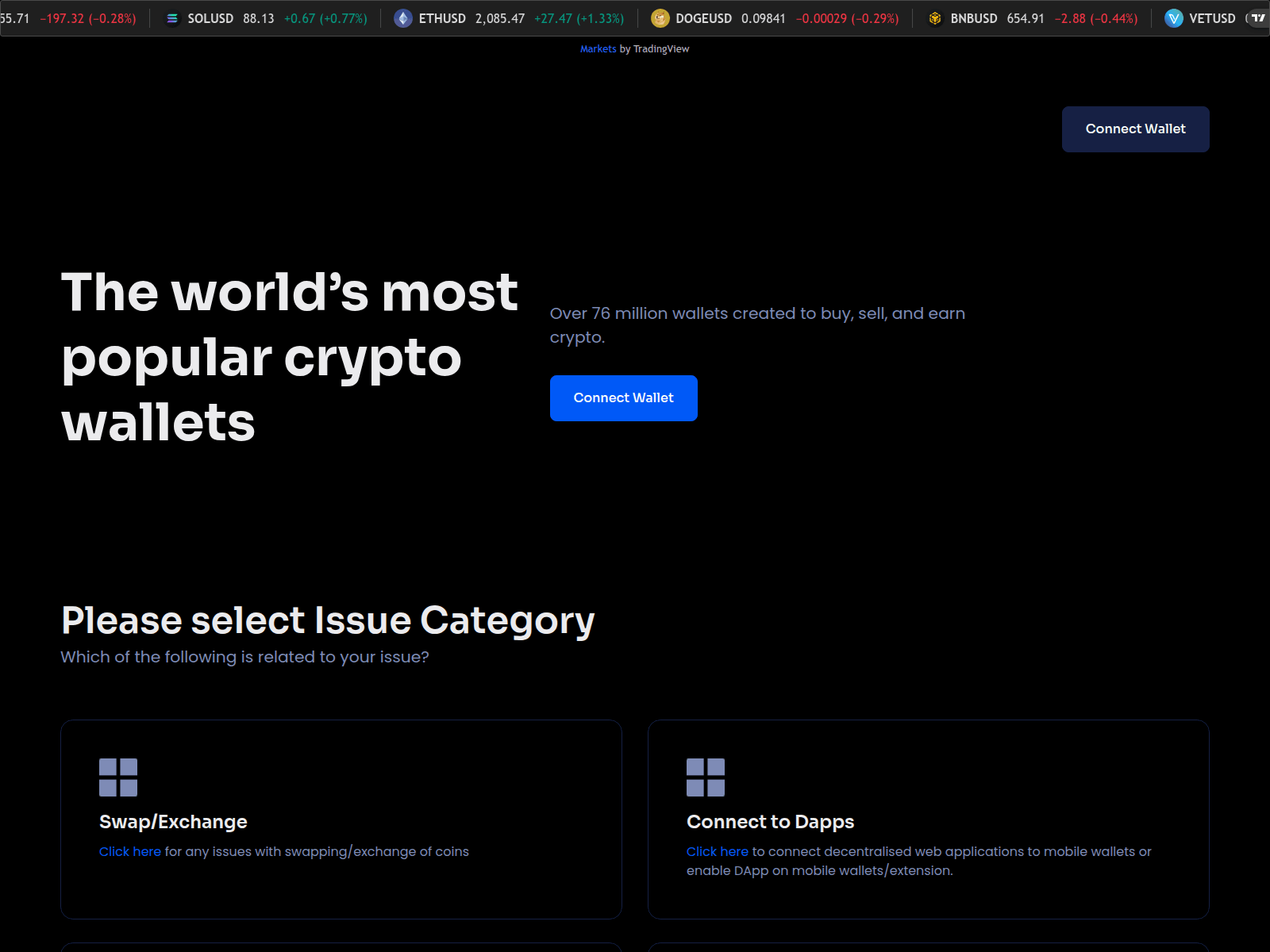
Task: Select the ETHUSD price 2,085.47
Action: [x=500, y=18]
